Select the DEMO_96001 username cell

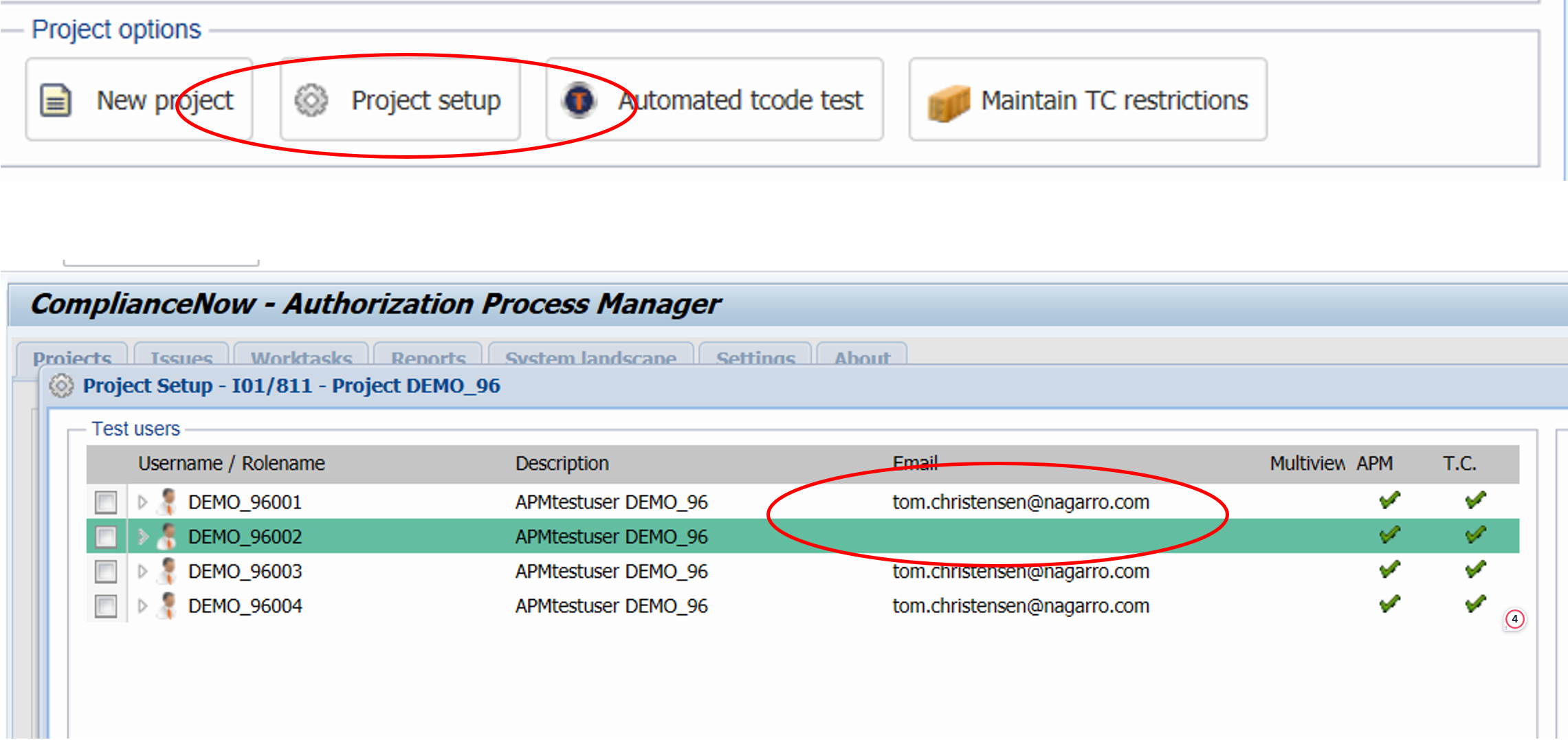coord(245,502)
